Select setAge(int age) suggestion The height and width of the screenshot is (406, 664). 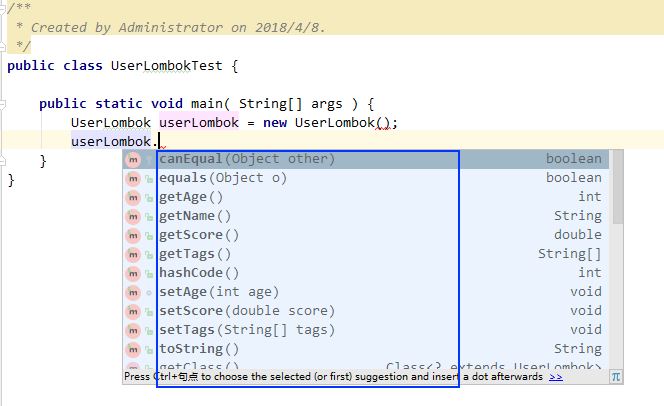366,293
